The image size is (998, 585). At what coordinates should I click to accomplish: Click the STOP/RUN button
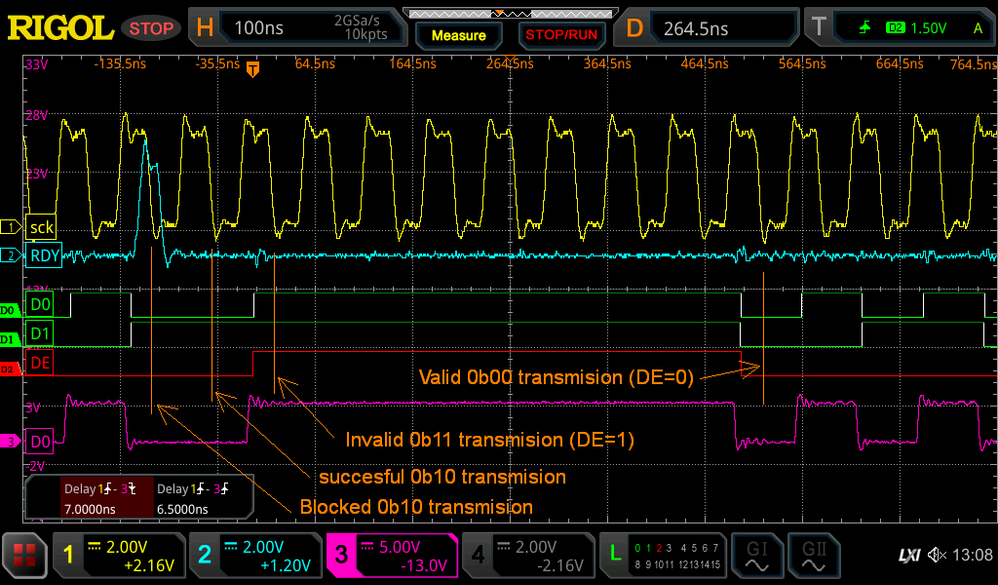tap(561, 35)
